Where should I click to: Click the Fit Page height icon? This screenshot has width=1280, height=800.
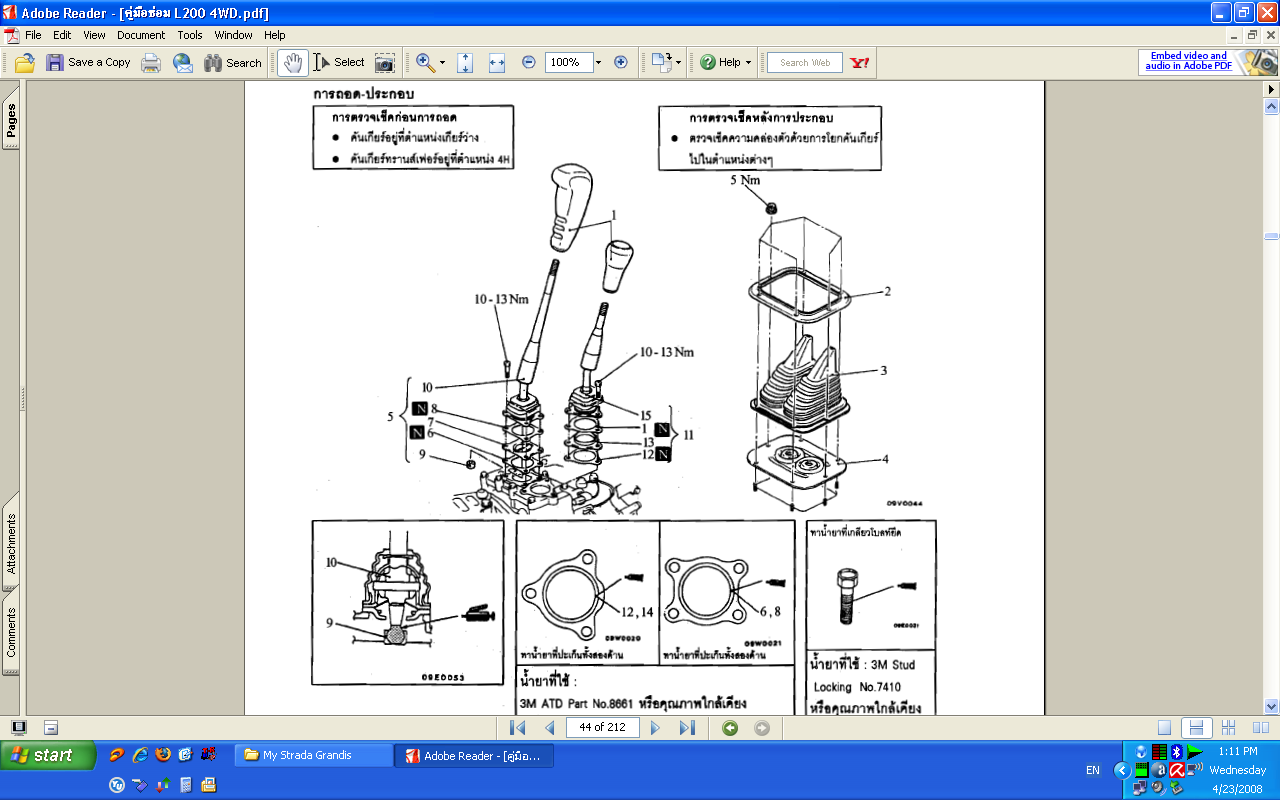pyautogui.click(x=465, y=63)
